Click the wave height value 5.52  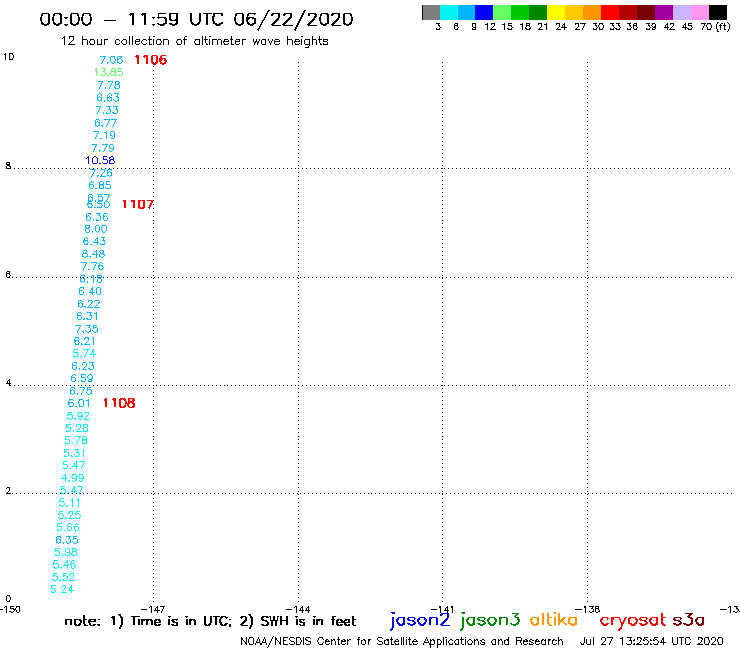[x=64, y=577]
